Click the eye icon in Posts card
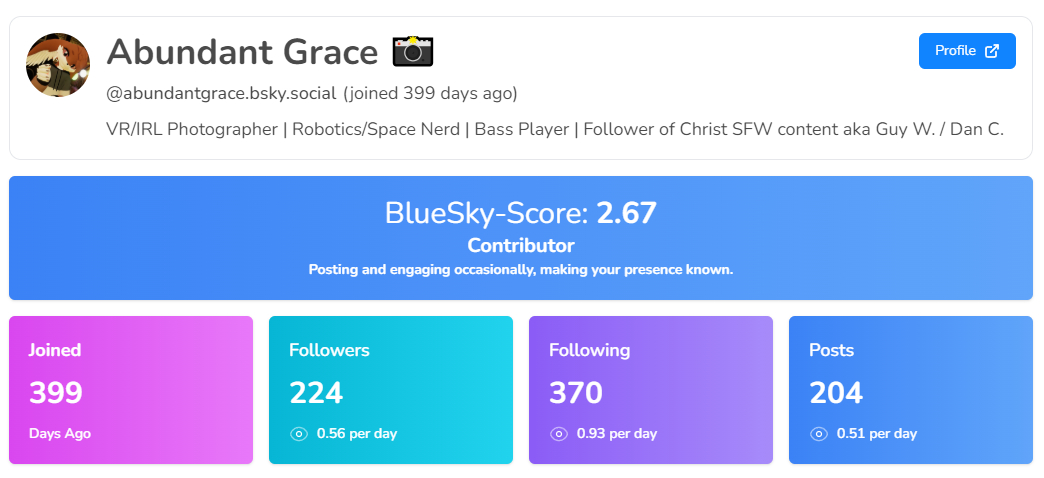This screenshot has height=478, width=1044. [818, 434]
